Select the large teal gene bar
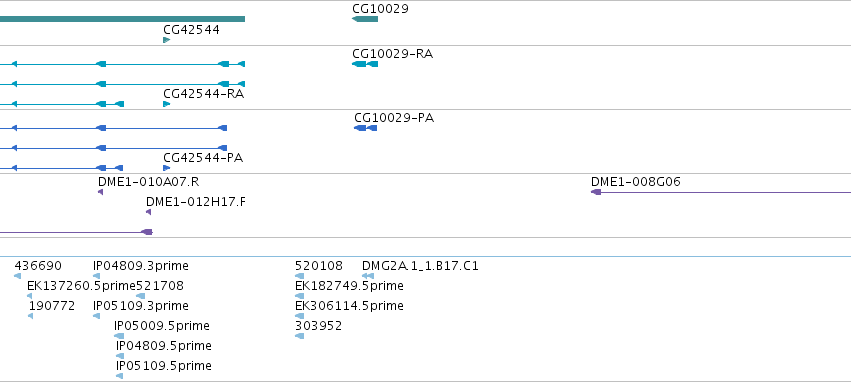Image resolution: width=851 pixels, height=382 pixels. pyautogui.click(x=122, y=19)
